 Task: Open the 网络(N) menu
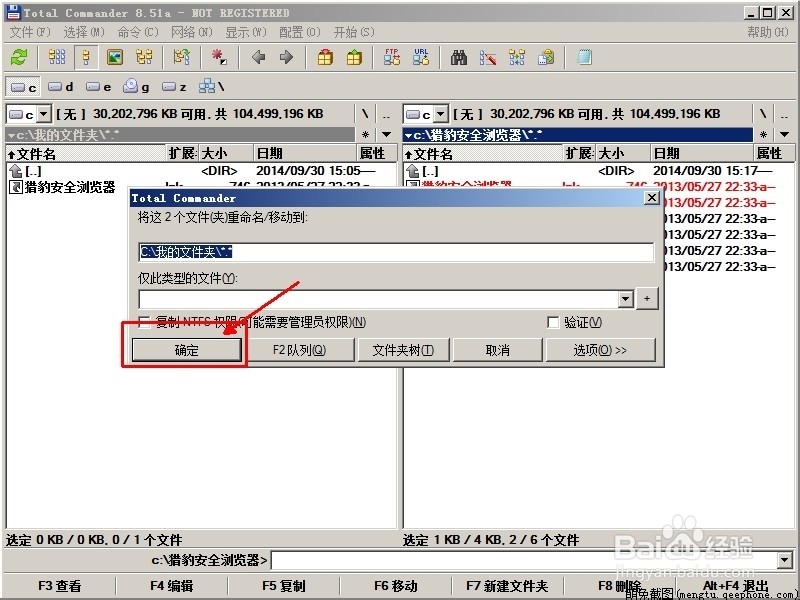tap(191, 32)
